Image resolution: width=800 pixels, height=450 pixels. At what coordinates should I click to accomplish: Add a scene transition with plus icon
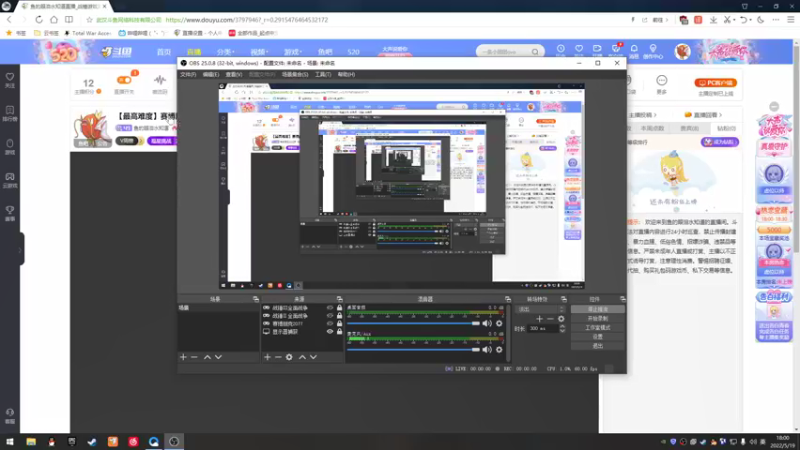[539, 319]
